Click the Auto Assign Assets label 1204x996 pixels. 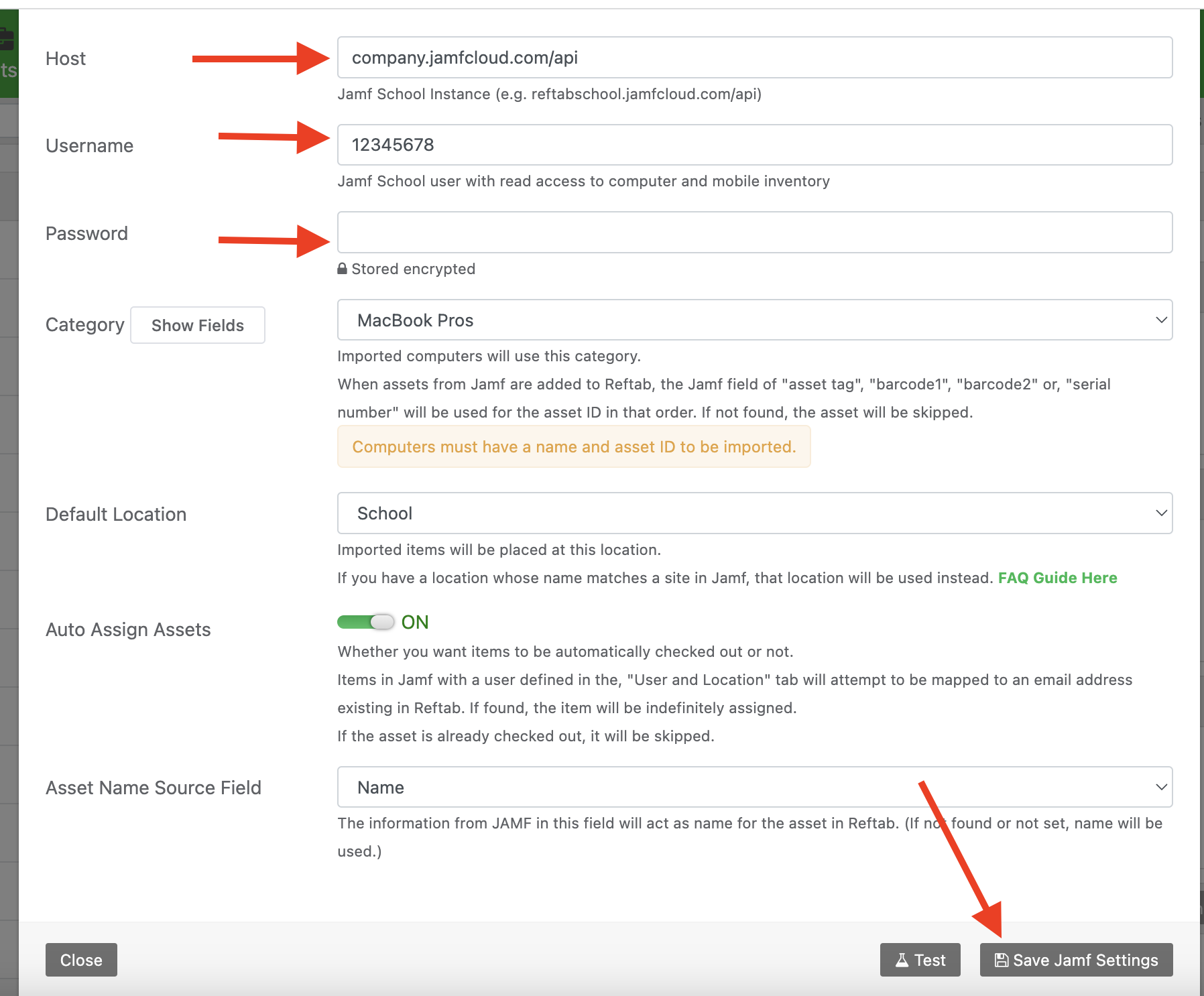(x=128, y=630)
